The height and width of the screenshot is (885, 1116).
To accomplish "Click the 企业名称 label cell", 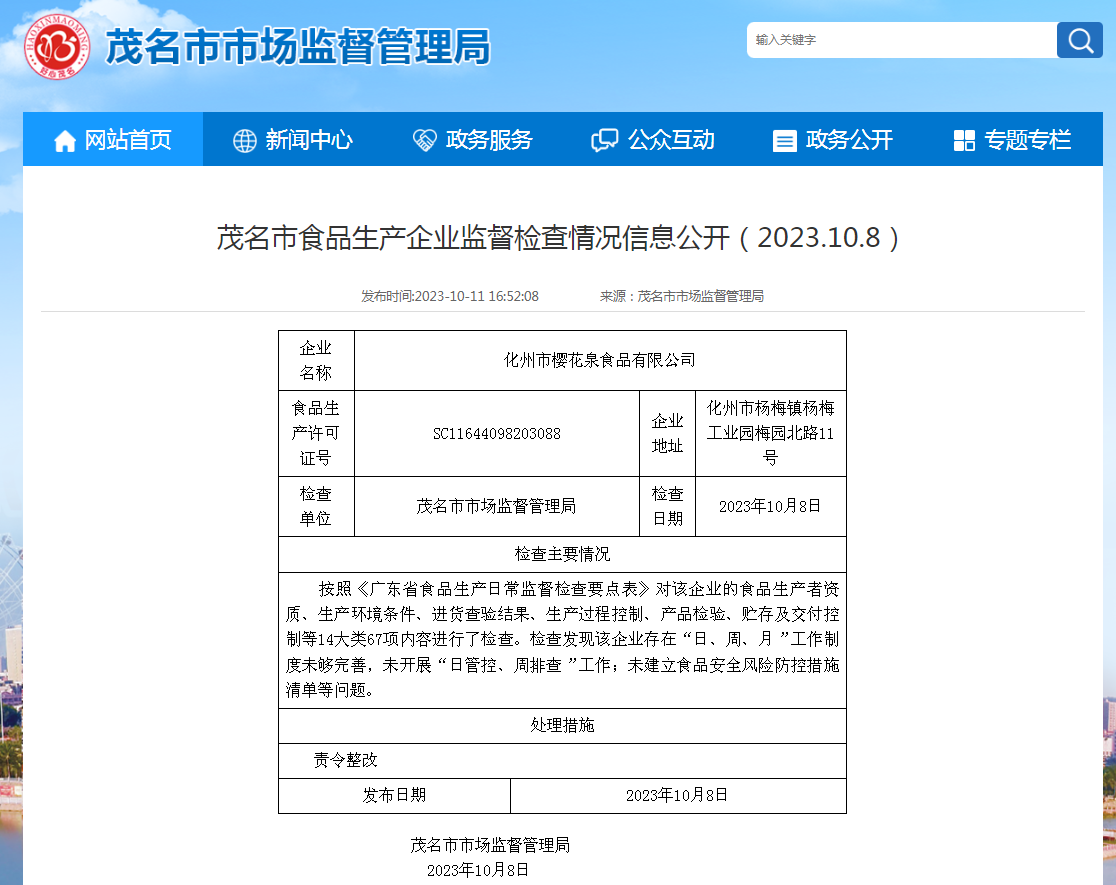I will point(316,360).
